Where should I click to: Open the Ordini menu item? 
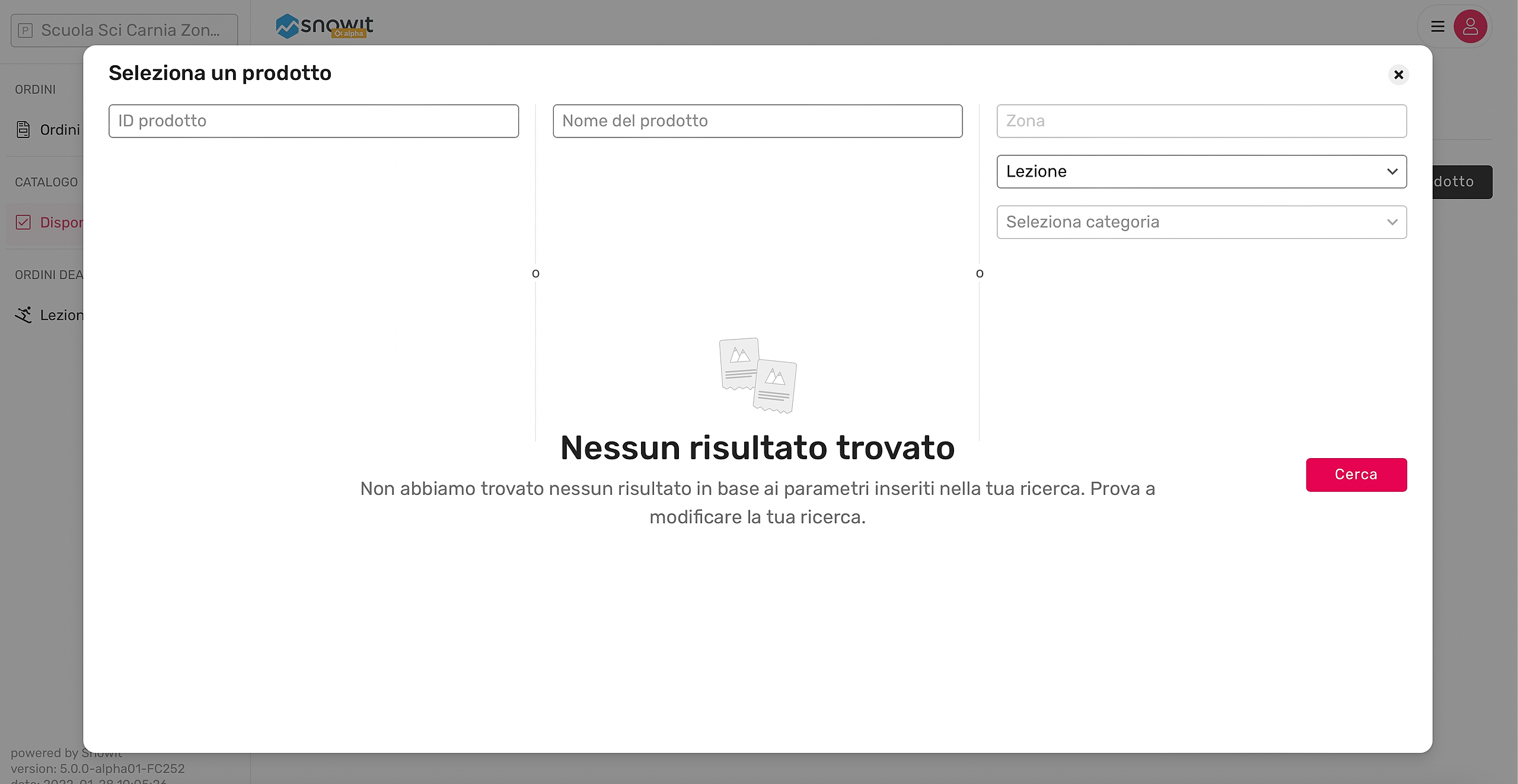[59, 129]
